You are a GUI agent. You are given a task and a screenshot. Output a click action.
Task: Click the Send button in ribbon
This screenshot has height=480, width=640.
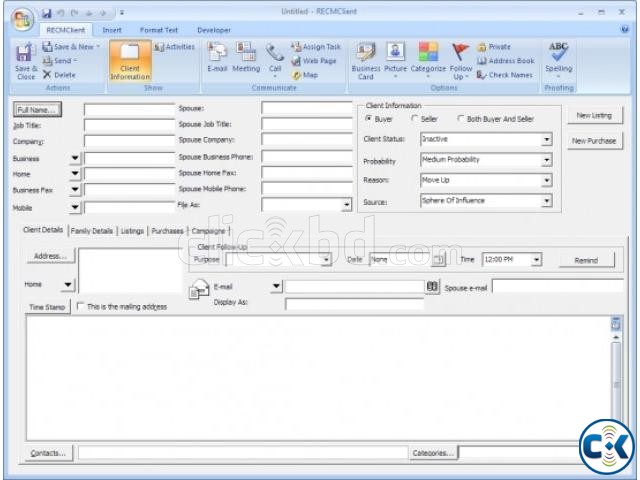[x=60, y=61]
